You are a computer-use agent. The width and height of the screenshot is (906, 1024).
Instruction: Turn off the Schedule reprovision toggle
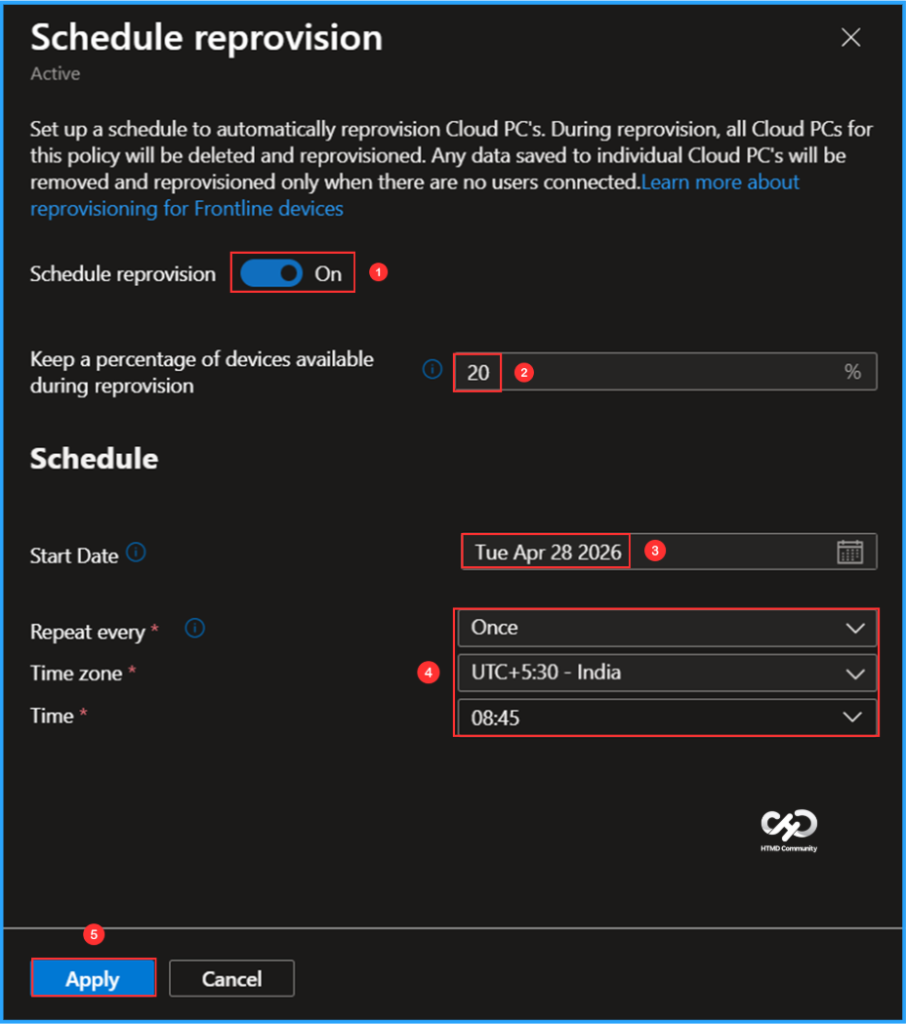(271, 272)
